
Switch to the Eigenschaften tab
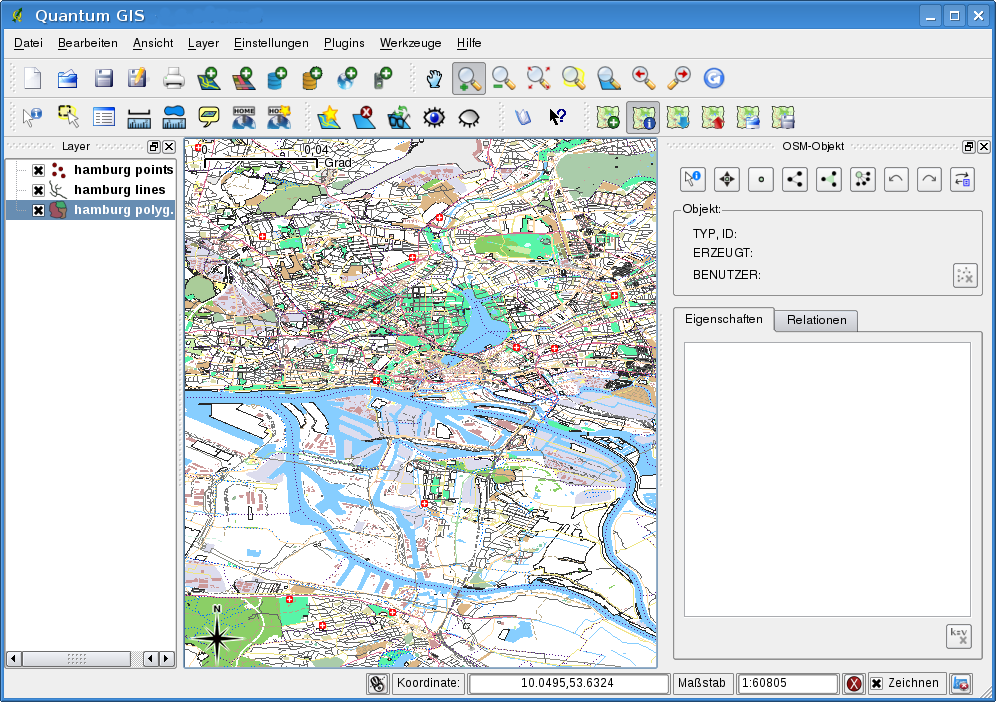click(x=723, y=319)
